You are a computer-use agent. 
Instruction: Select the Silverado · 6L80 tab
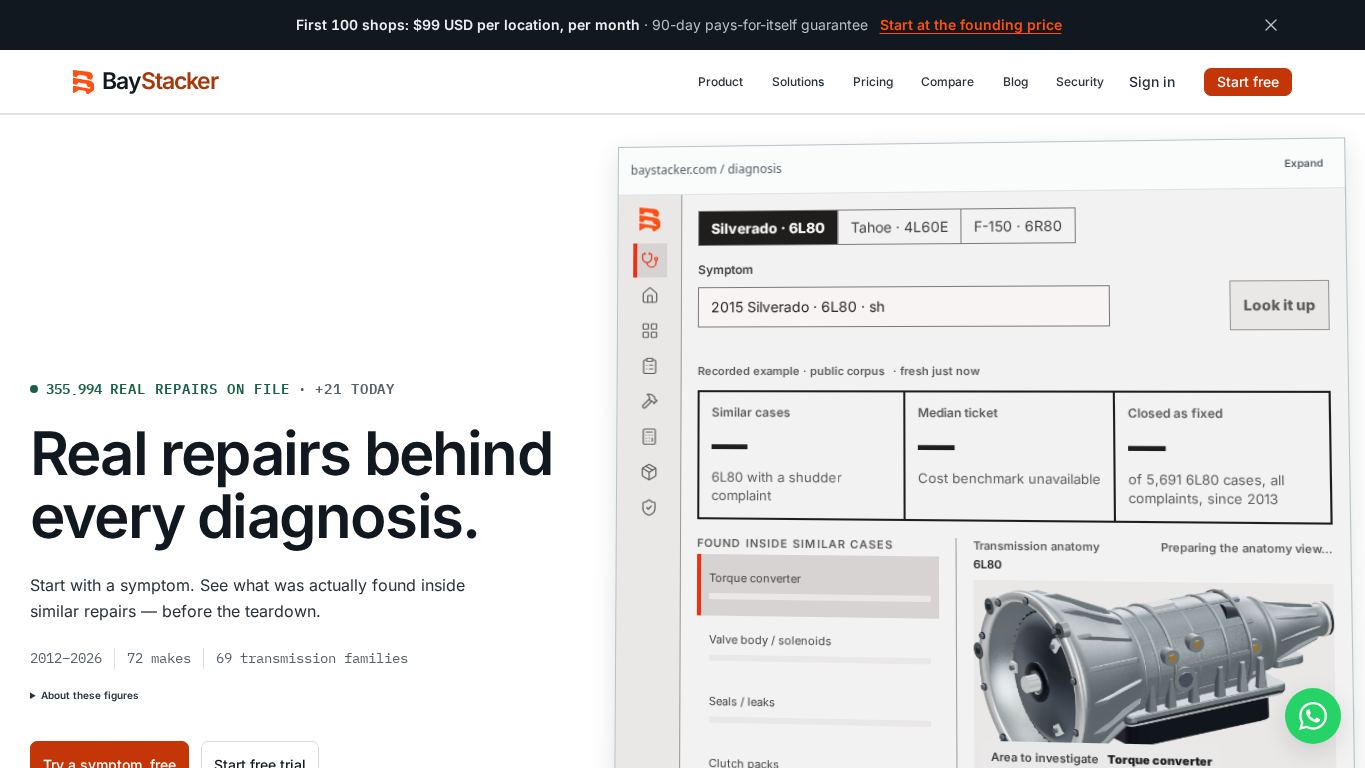[768, 228]
